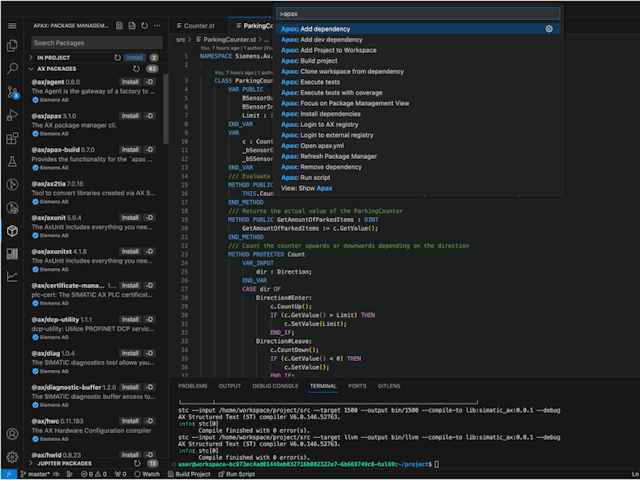Open the Accounts menu icon
Viewport: 640px width, 480px height.
coord(12,434)
